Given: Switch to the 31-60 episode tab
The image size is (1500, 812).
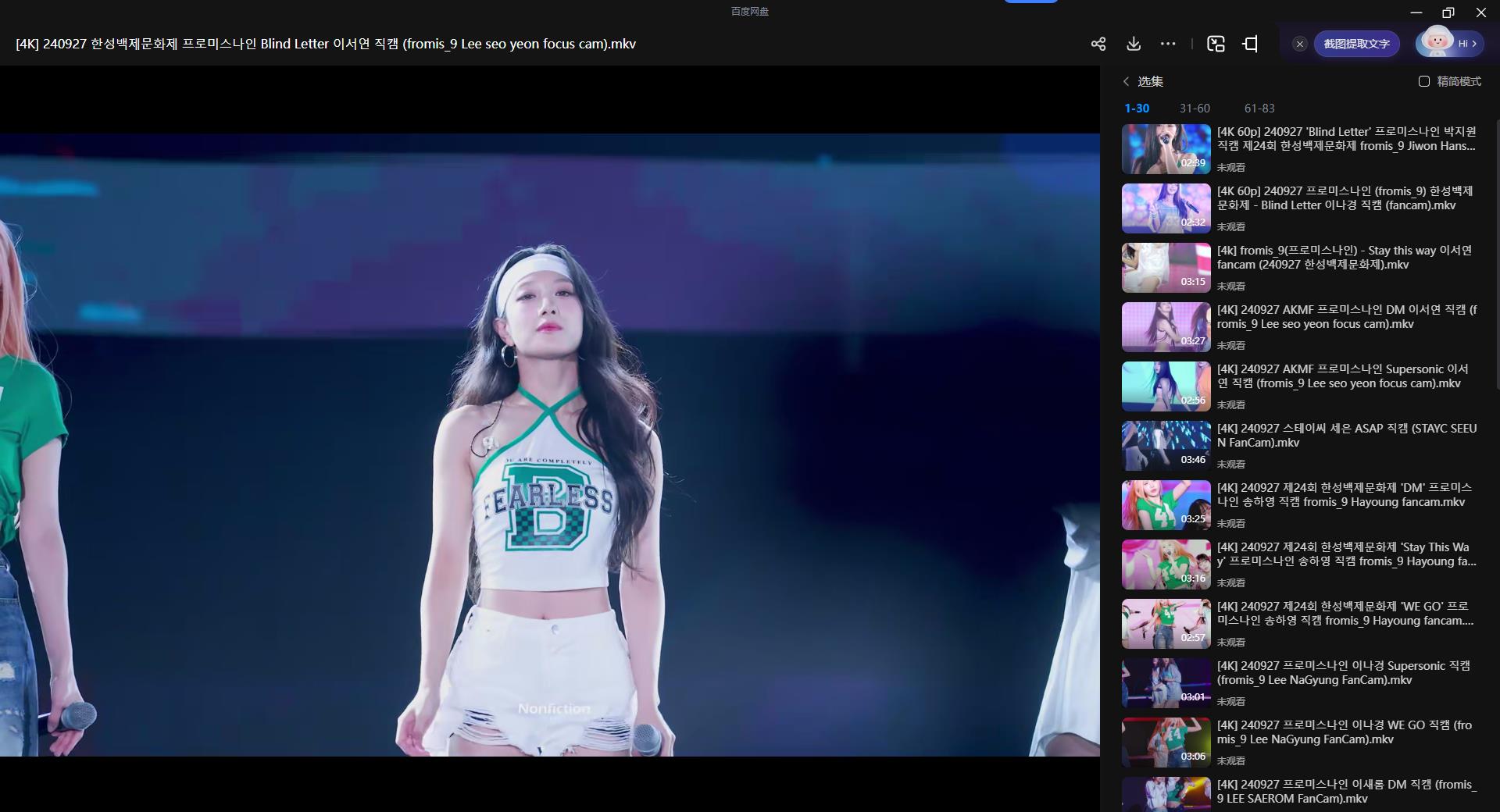Looking at the screenshot, I should (1195, 109).
